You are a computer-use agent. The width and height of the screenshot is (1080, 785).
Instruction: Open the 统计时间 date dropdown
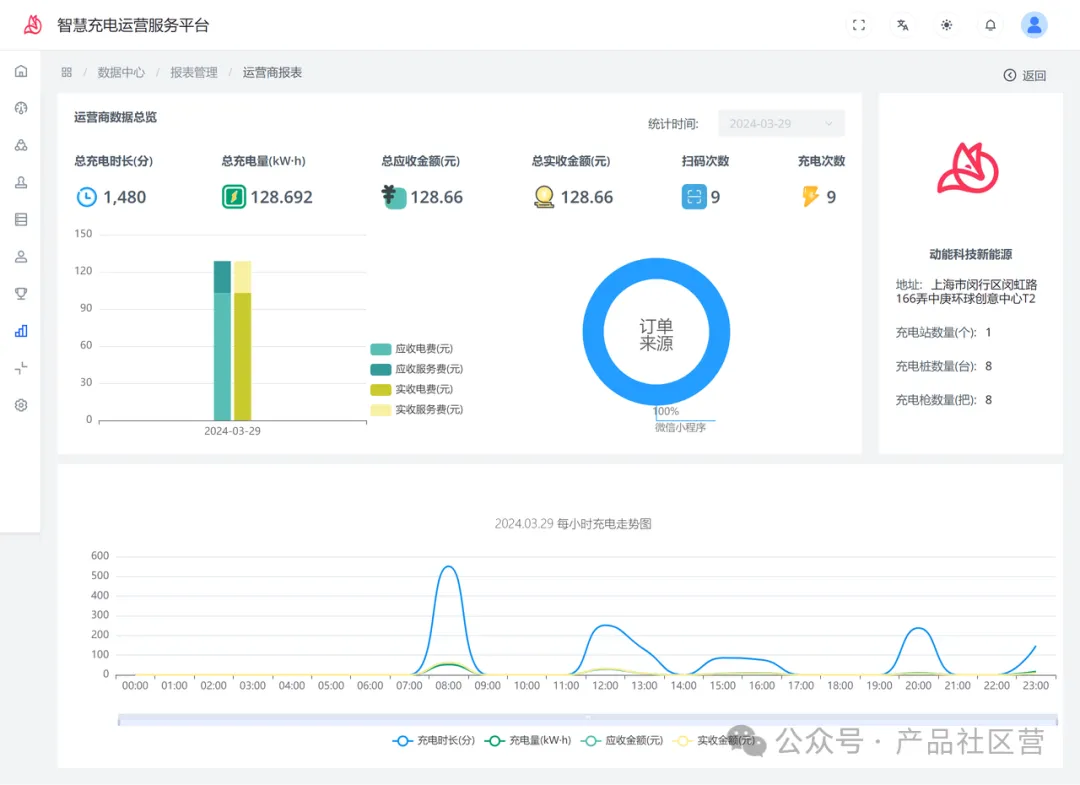coord(781,124)
